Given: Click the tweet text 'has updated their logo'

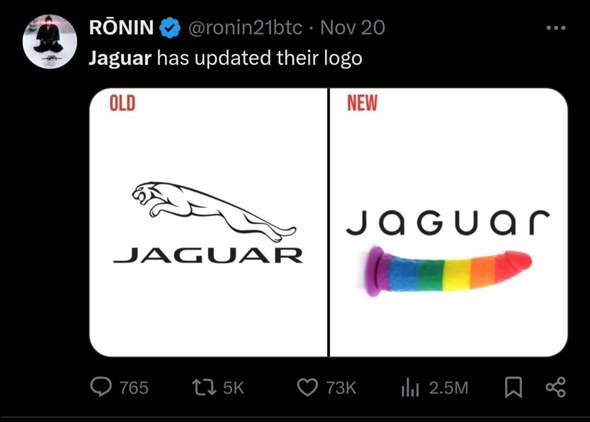Looking at the screenshot, I should 260,59.
